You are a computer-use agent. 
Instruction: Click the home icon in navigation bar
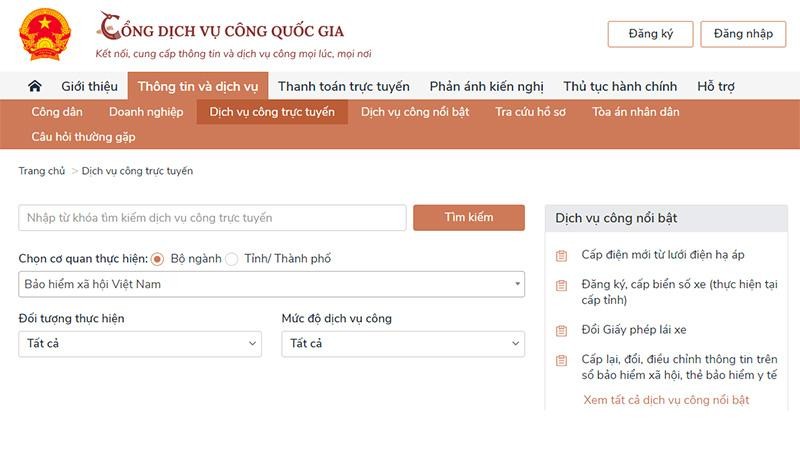pos(35,87)
